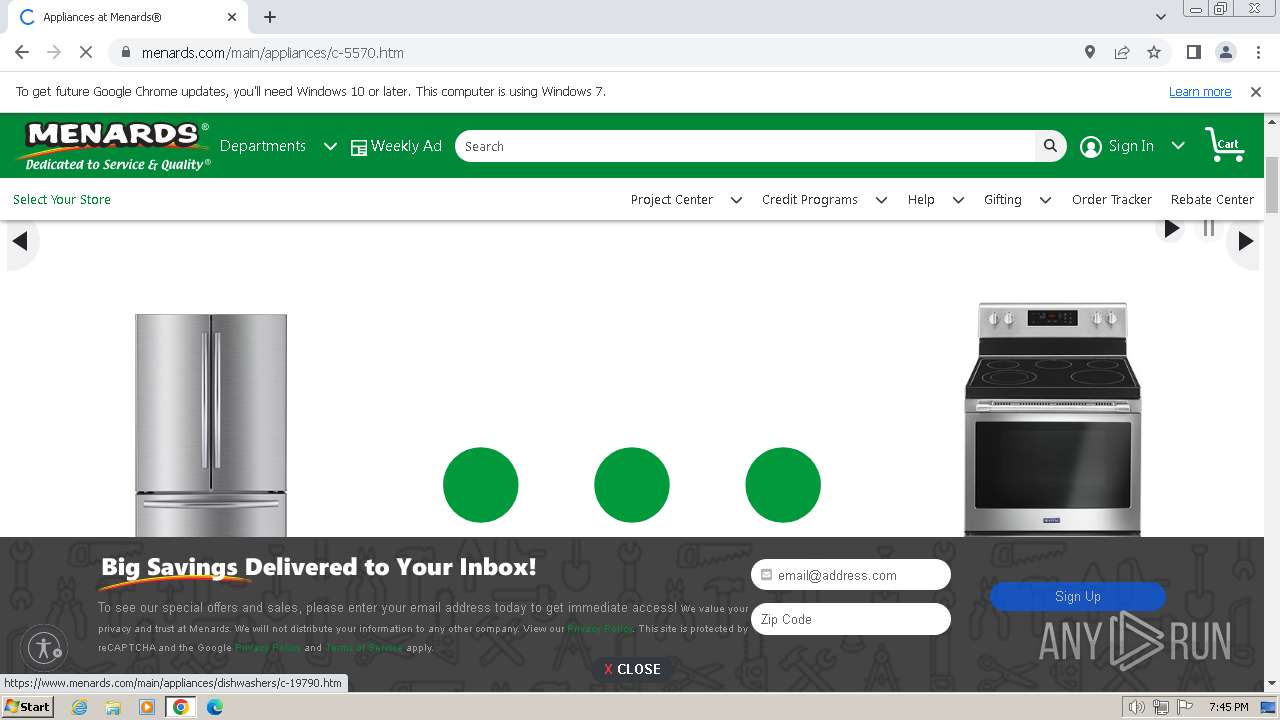Viewport: 1280px width, 720px height.
Task: Click the email address input field
Action: 851,575
